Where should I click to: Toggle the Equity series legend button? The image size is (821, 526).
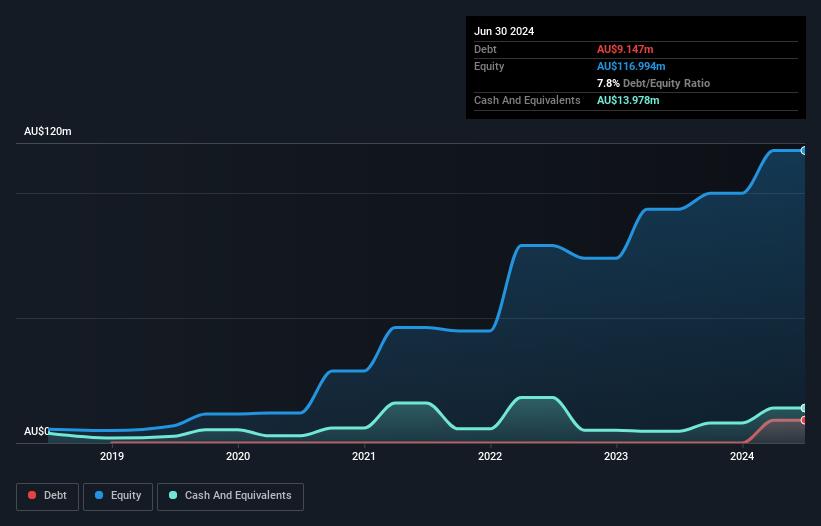tap(118, 496)
